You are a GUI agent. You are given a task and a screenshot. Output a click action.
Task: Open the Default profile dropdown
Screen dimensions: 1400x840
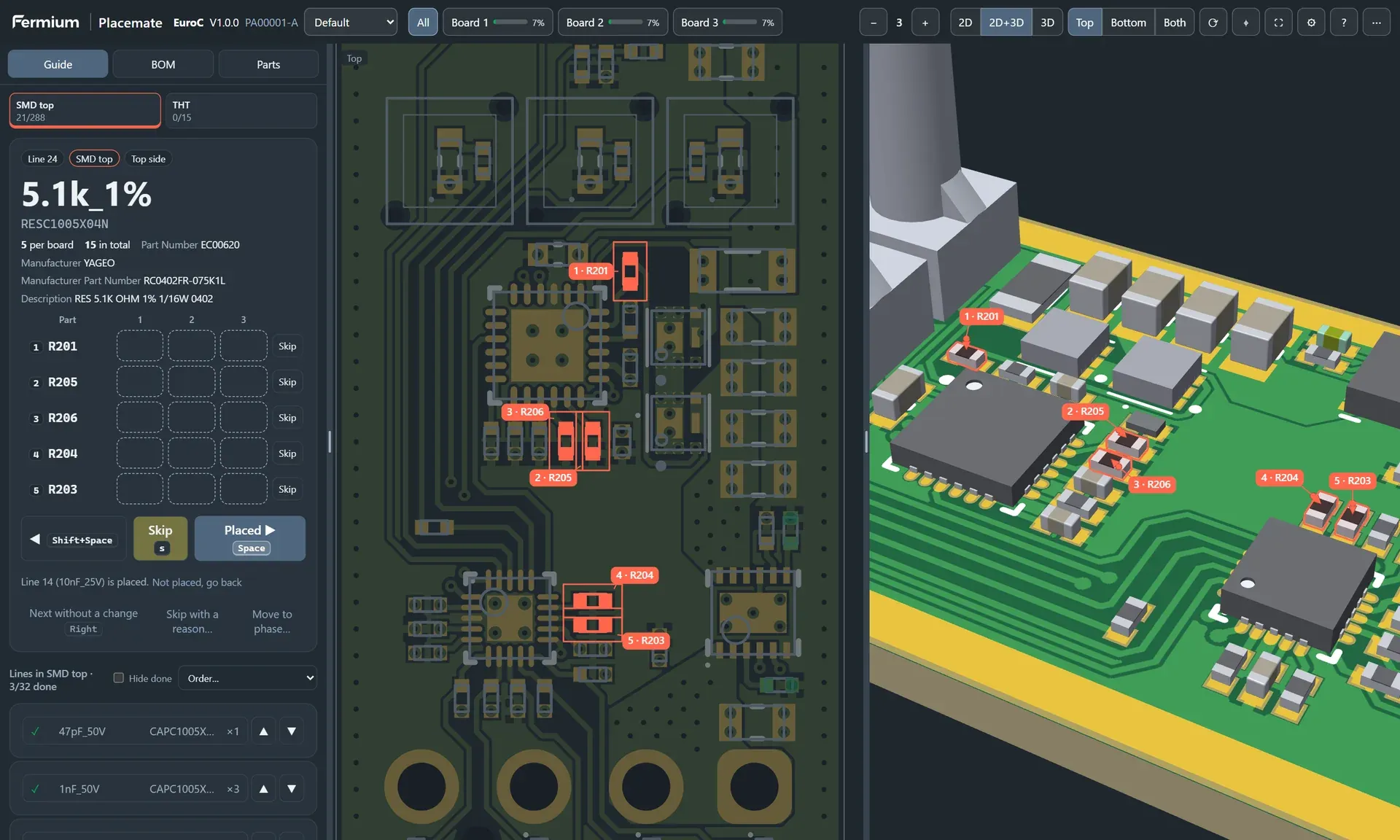pyautogui.click(x=351, y=23)
